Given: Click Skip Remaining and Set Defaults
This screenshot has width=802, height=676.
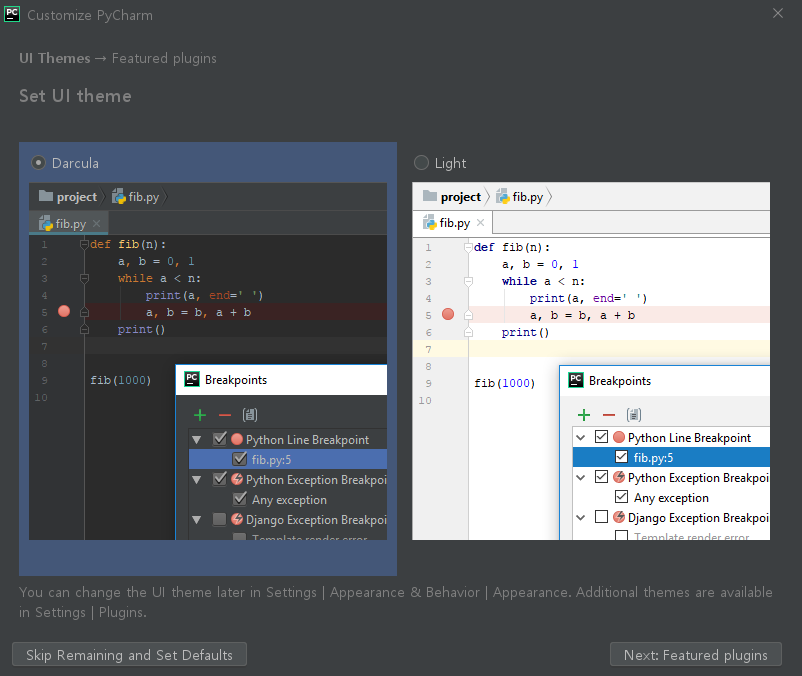Looking at the screenshot, I should pos(129,655).
